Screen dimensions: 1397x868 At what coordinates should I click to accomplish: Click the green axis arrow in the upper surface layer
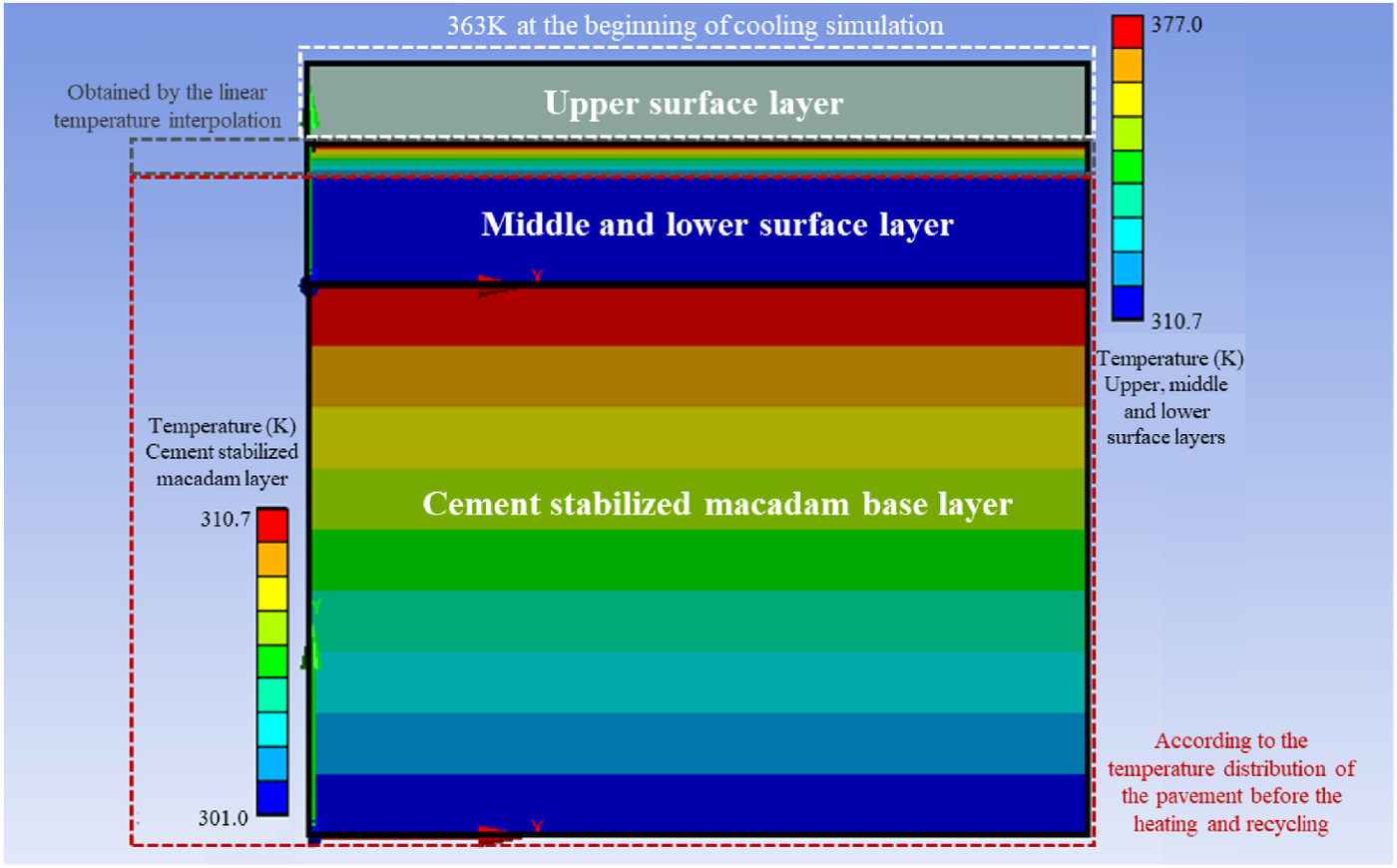tap(313, 108)
